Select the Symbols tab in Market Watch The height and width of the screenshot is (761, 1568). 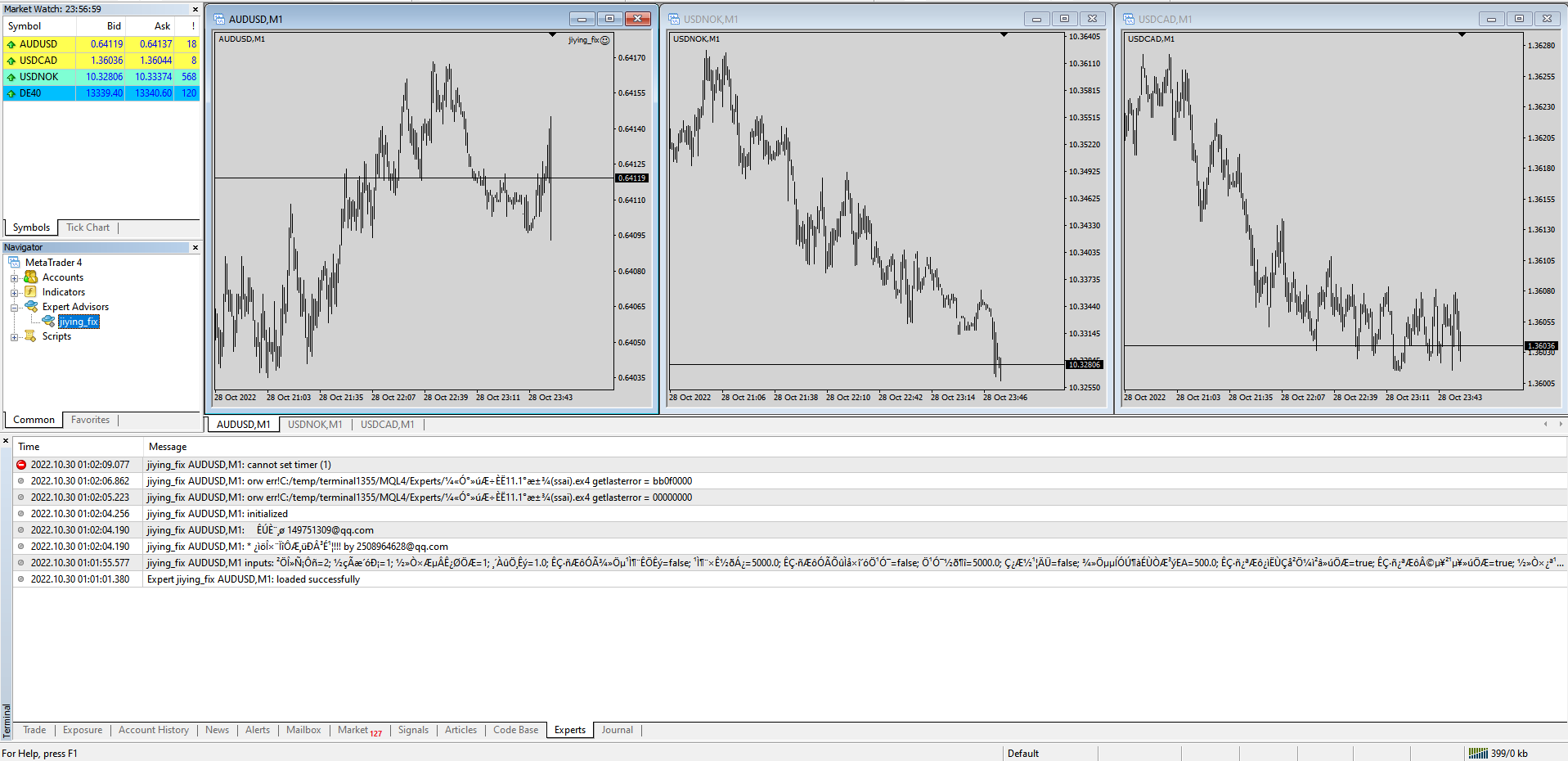pyautogui.click(x=31, y=227)
